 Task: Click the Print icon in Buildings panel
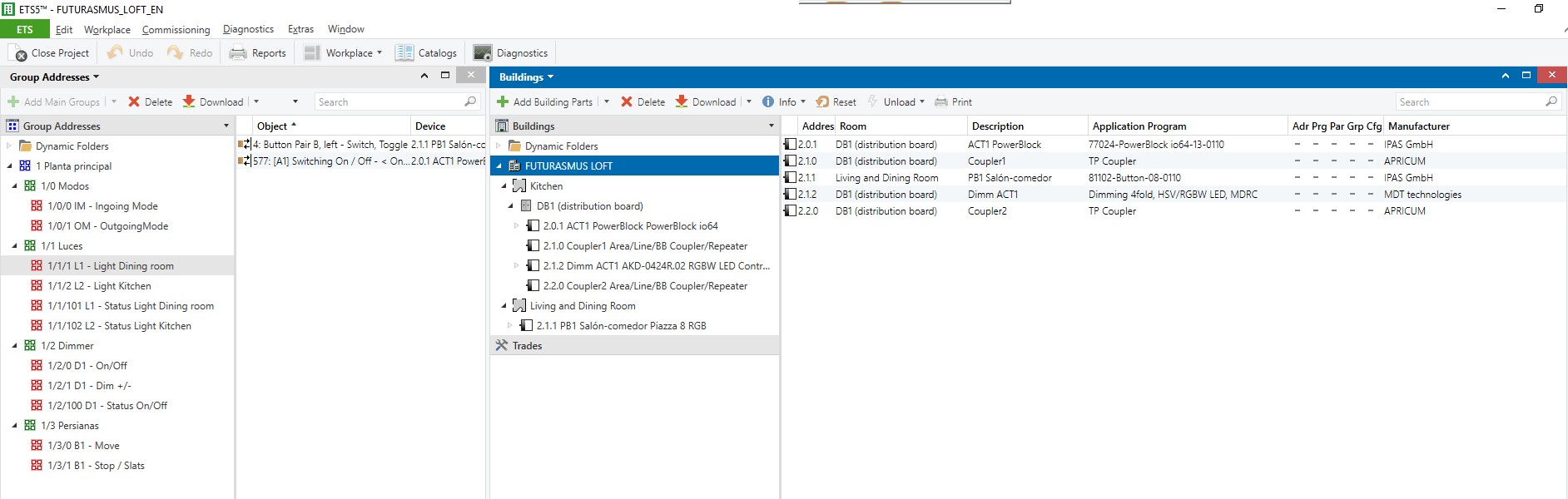(941, 102)
